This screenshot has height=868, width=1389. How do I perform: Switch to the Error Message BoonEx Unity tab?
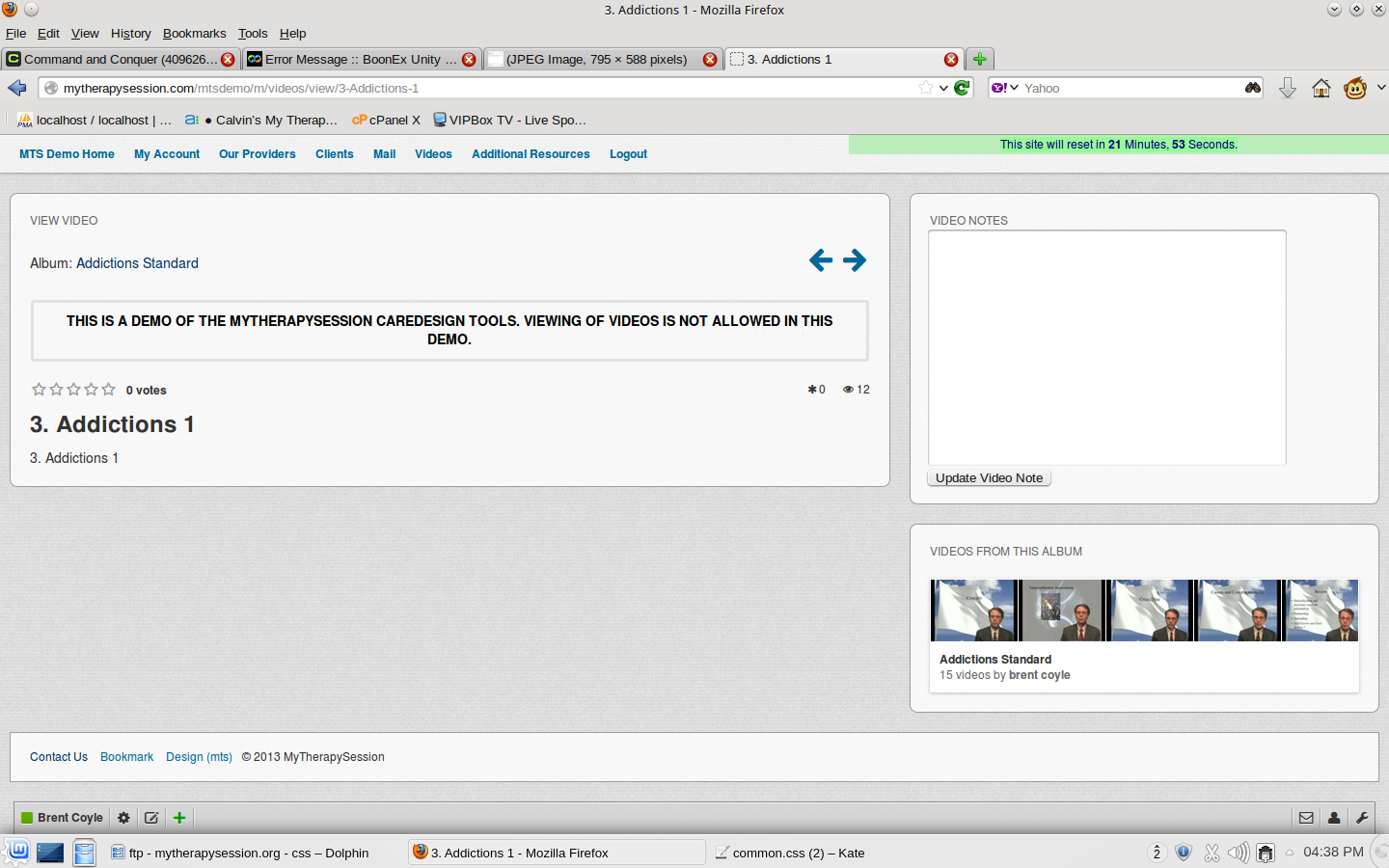tap(352, 59)
